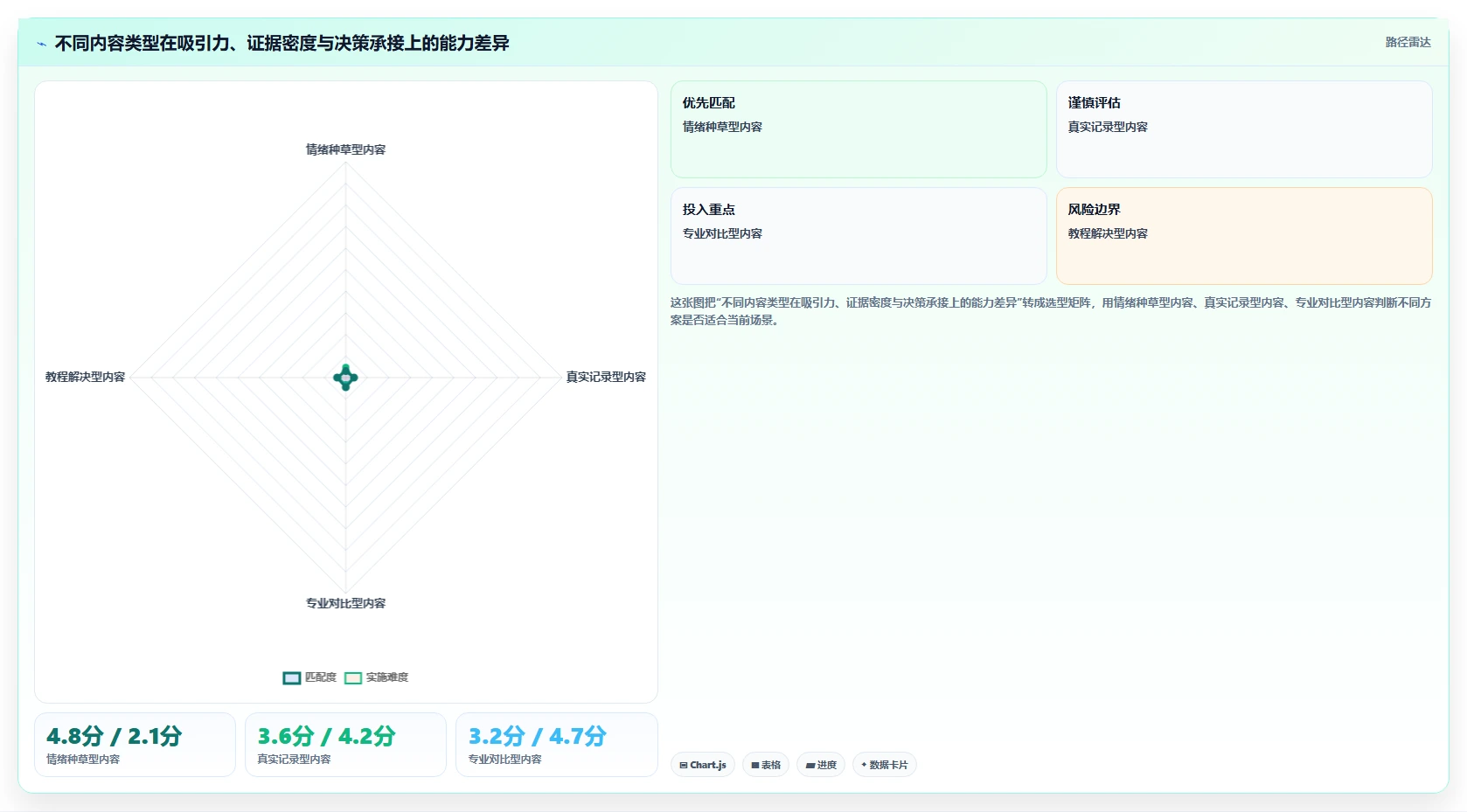Click the radar data points at chart center
The width and height of the screenshot is (1467, 812).
coord(345,378)
